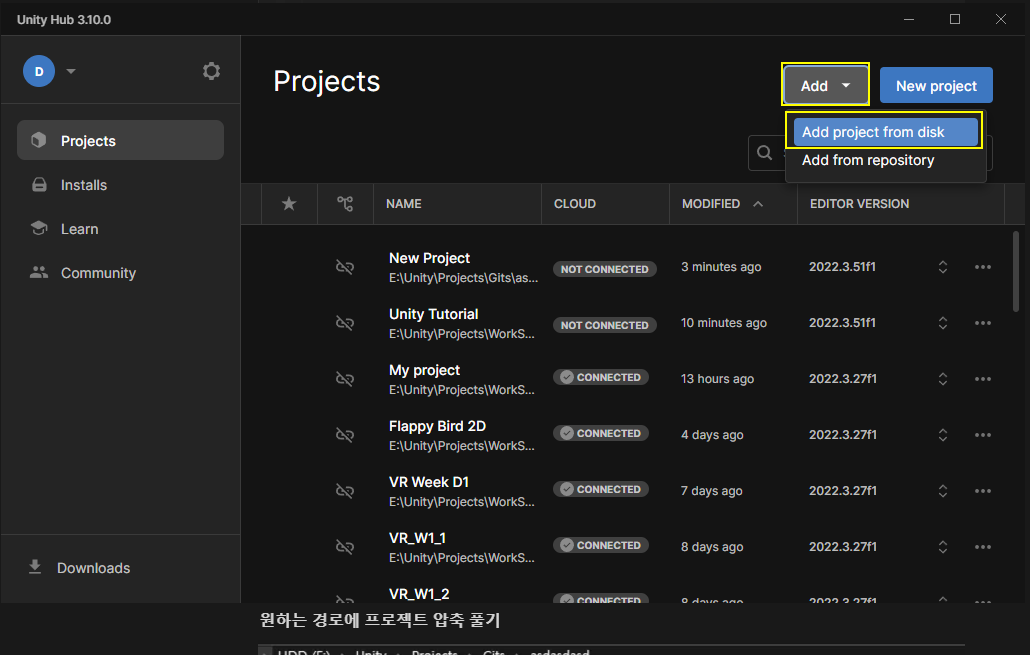Click CONNECTED badge for My project

coord(600,377)
